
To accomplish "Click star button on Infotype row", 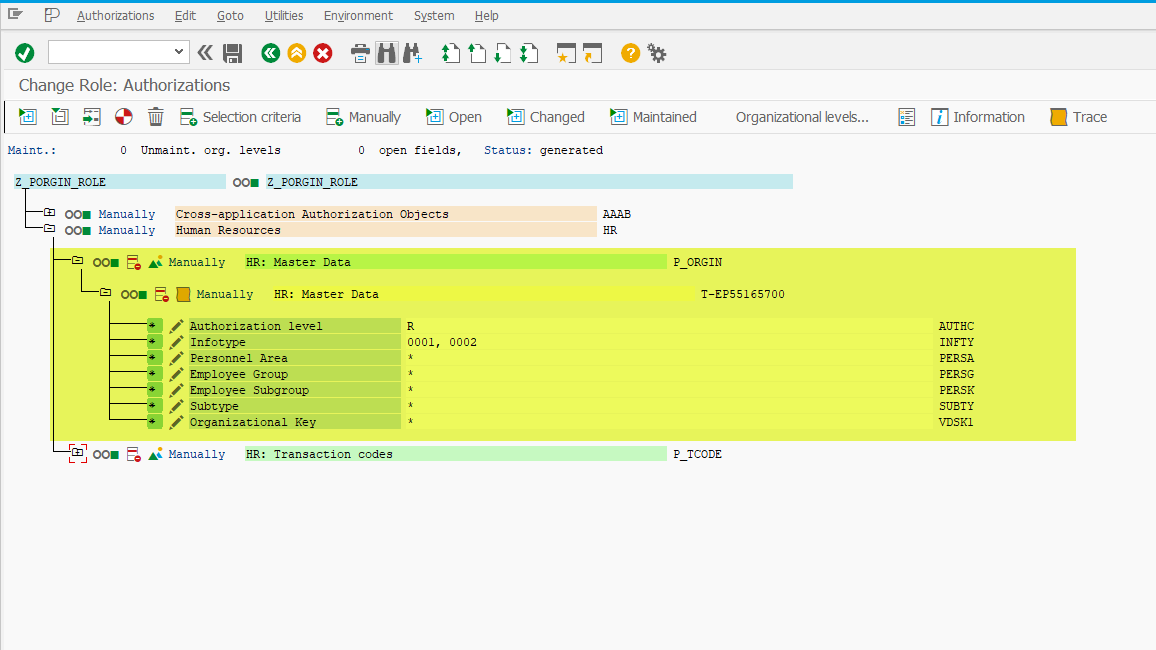I will tap(154, 342).
